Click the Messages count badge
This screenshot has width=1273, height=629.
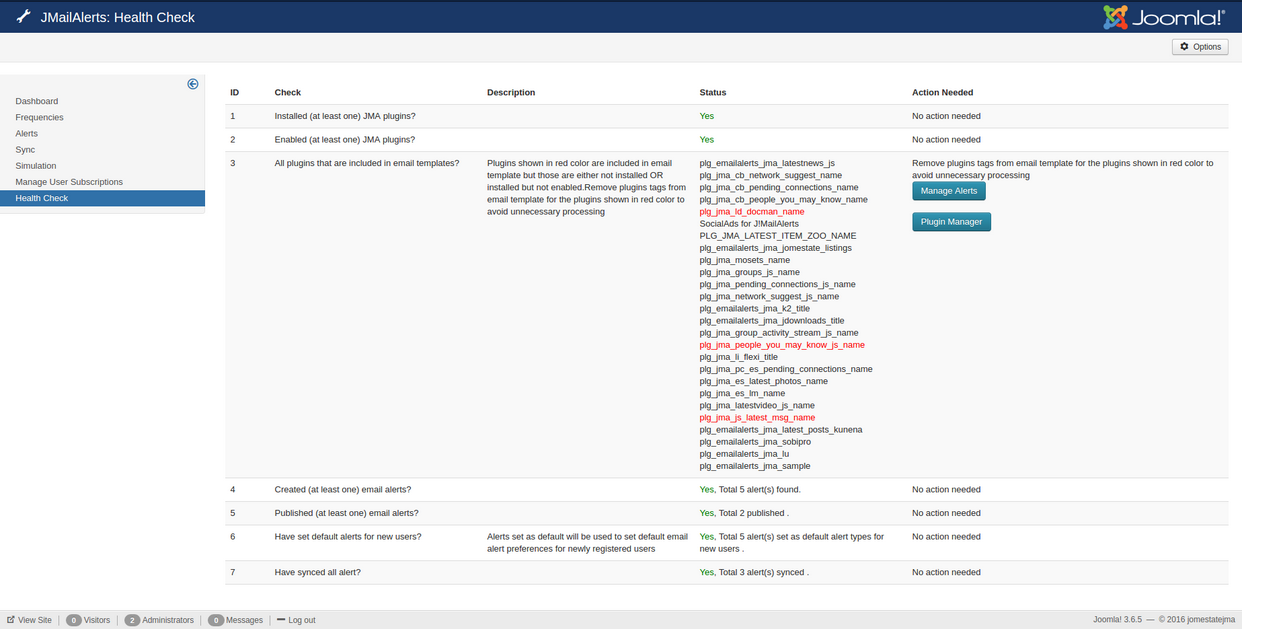[x=215, y=620]
